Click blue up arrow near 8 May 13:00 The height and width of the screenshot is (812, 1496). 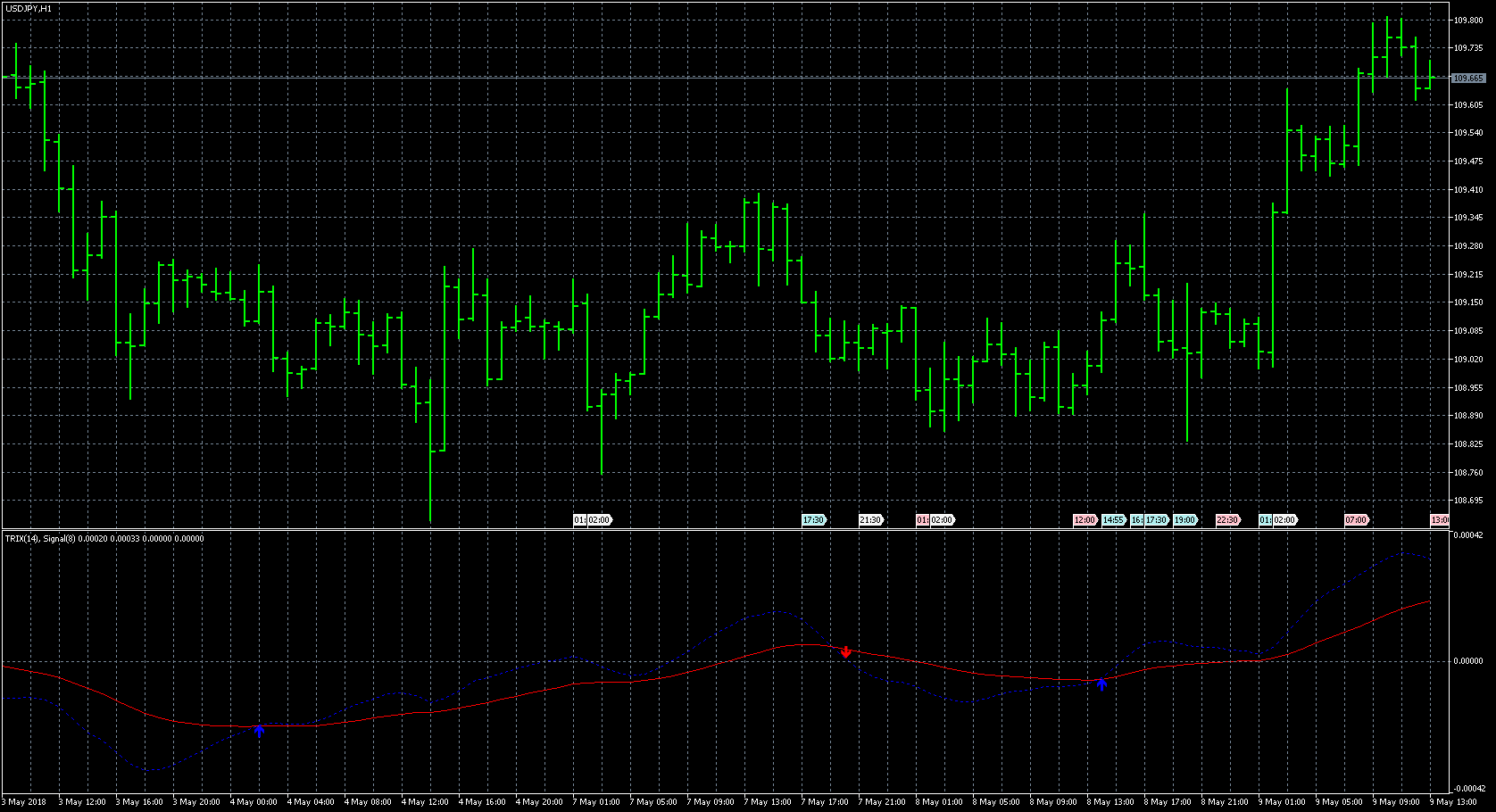click(1101, 684)
